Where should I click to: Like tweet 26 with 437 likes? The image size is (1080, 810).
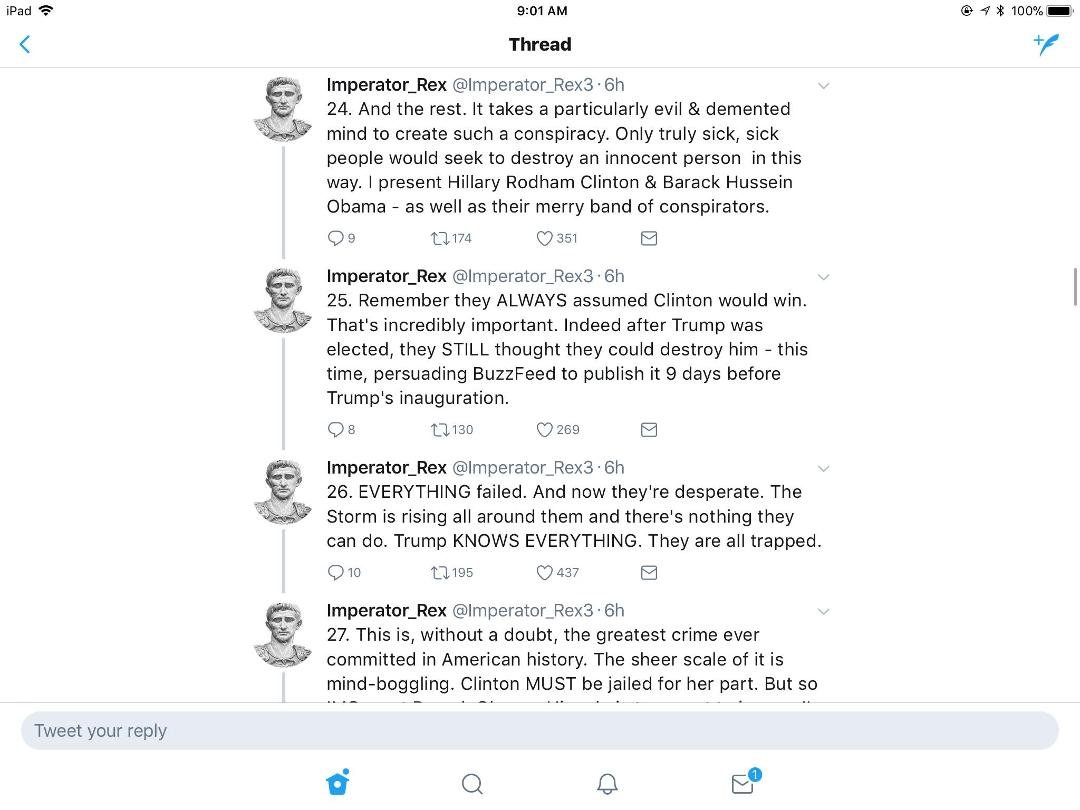click(544, 573)
